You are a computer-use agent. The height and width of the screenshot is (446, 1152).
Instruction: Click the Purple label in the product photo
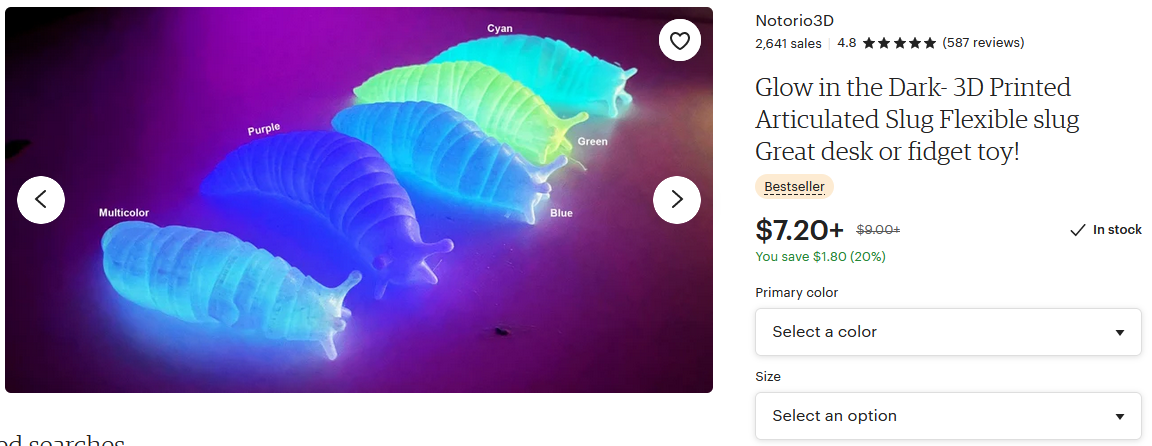(x=264, y=129)
